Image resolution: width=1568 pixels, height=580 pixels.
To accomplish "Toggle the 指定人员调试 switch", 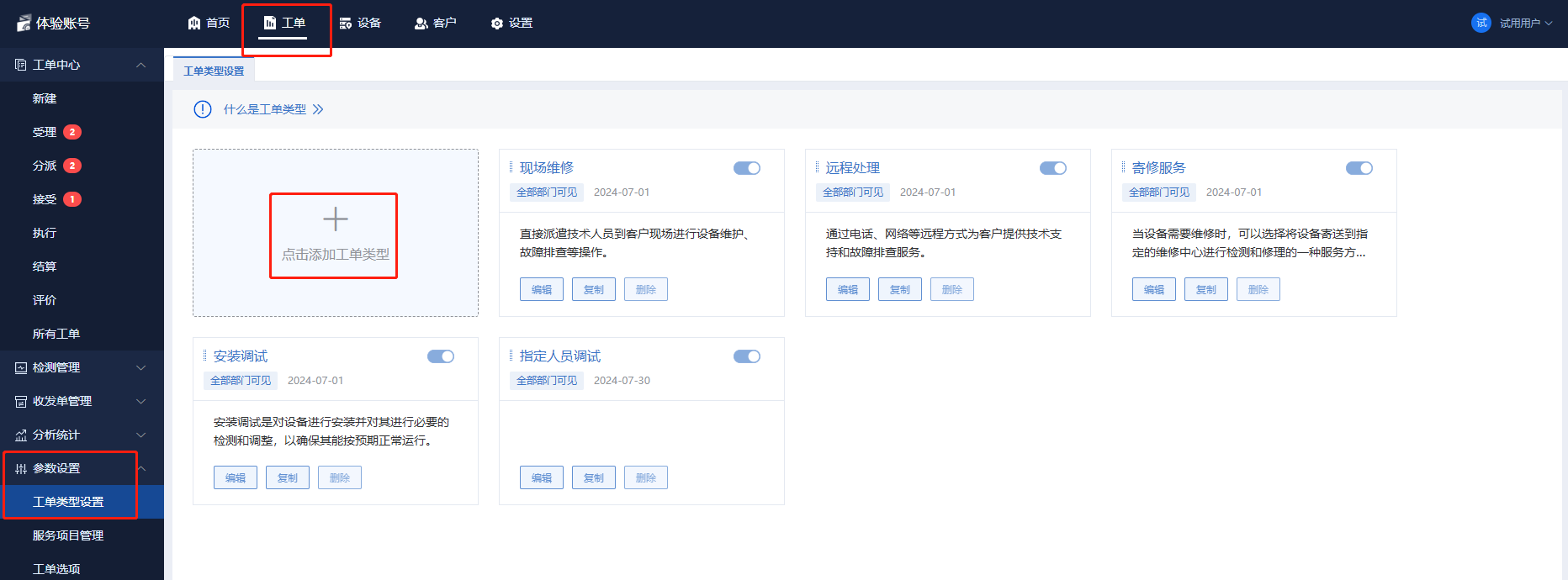I will coord(747,356).
